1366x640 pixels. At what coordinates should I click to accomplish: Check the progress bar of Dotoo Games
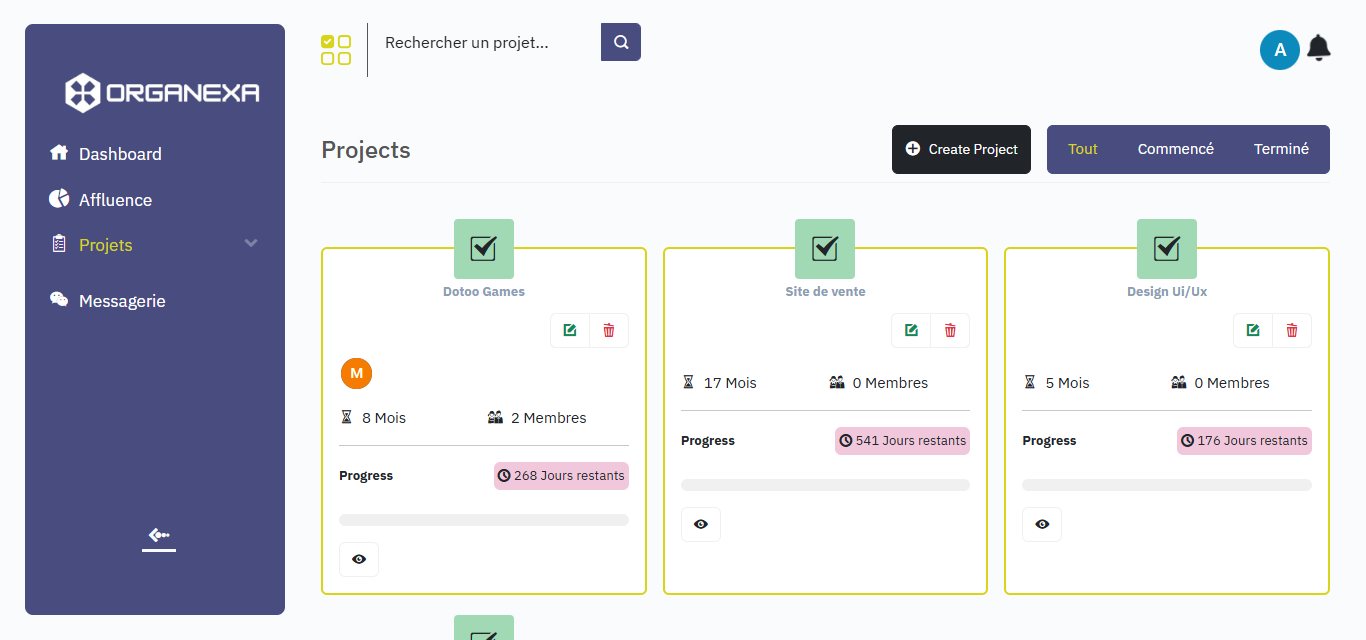[x=483, y=519]
